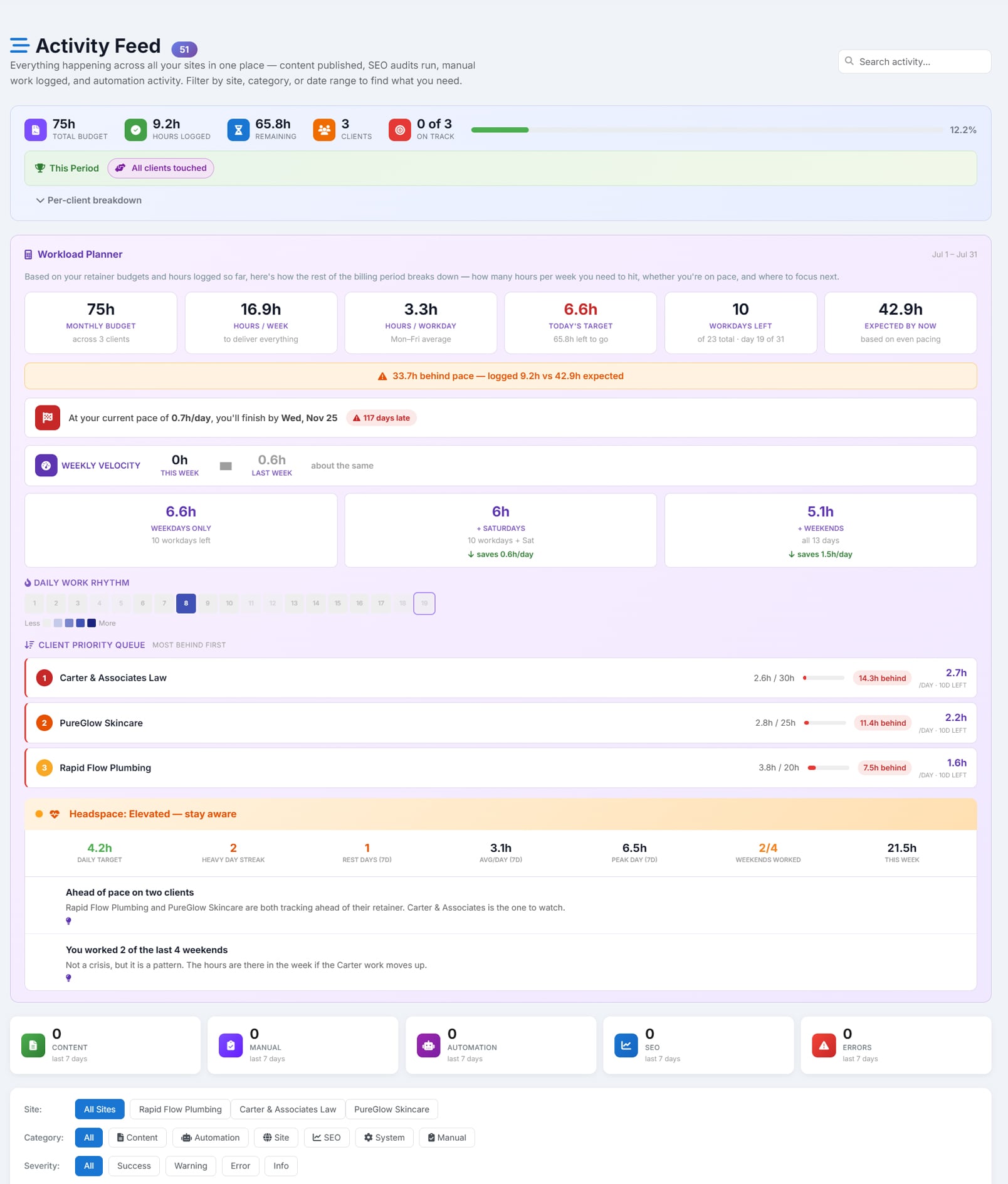Select day 19 in Daily Work Rhythm
Image resolution: width=1008 pixels, height=1184 pixels.
tap(424, 603)
